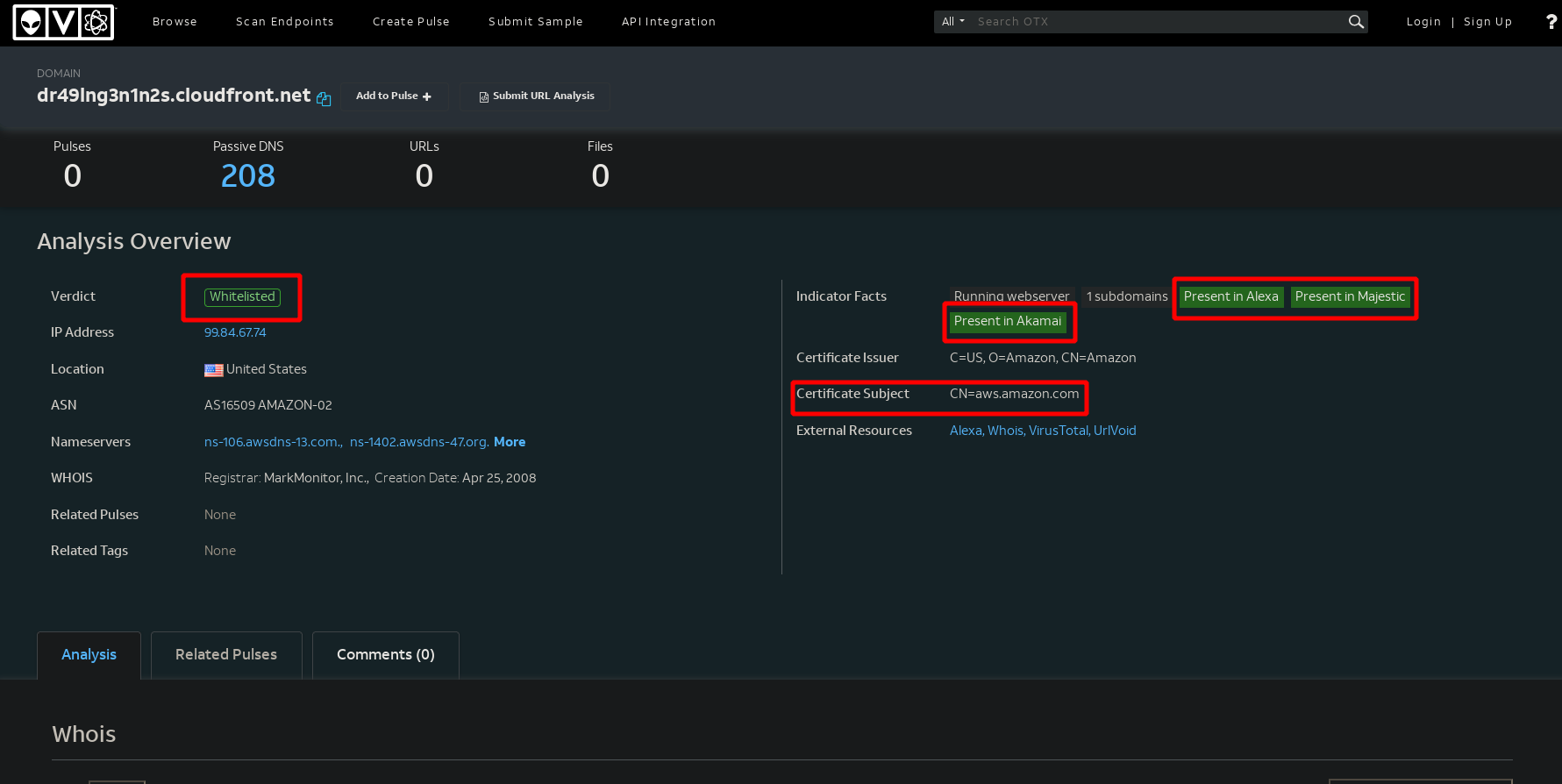1562x784 pixels.
Task: Click the AS16509 AMAZON-02 ASN value
Action: click(x=268, y=405)
